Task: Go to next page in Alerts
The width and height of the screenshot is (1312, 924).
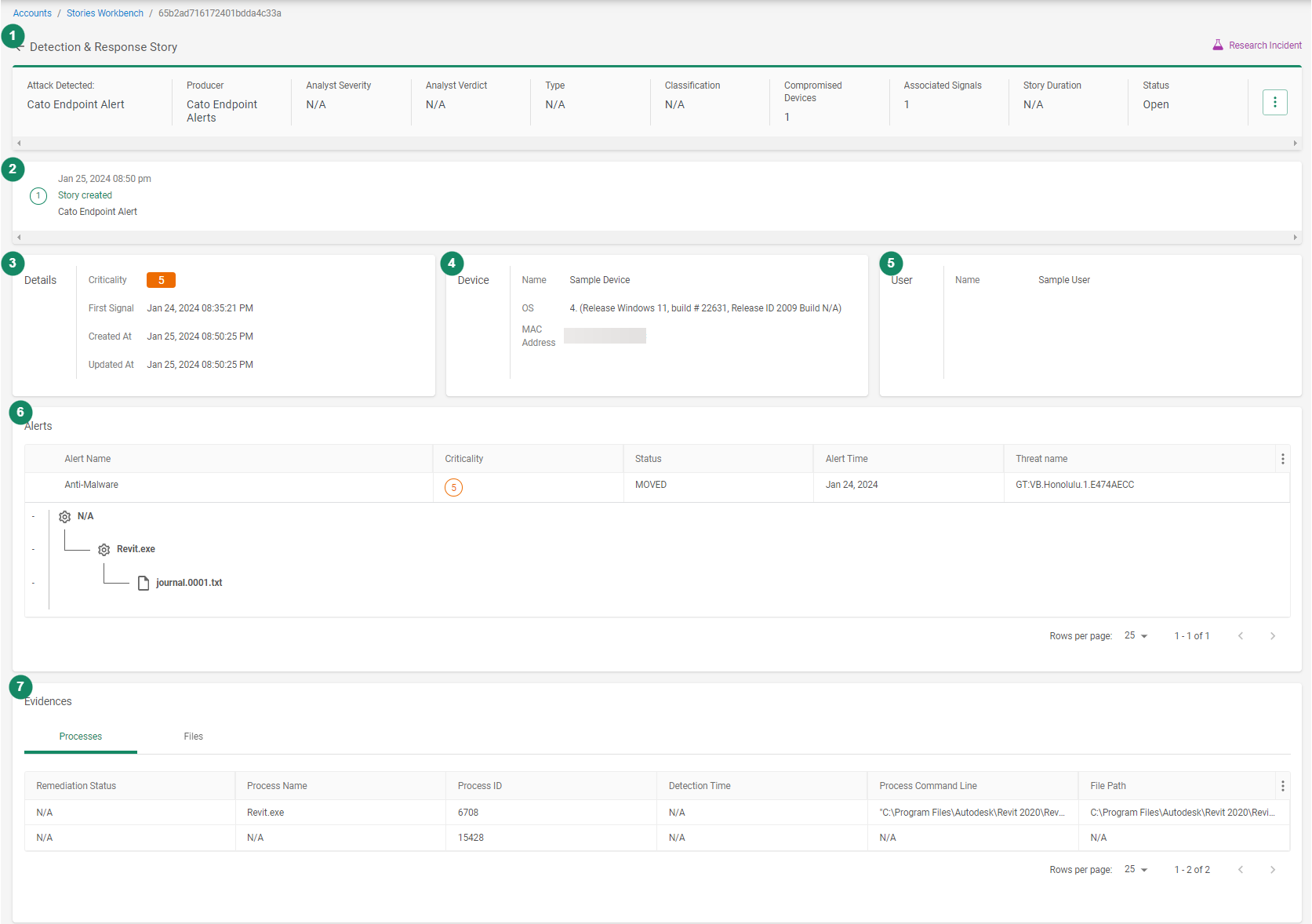Action: pos(1273,636)
